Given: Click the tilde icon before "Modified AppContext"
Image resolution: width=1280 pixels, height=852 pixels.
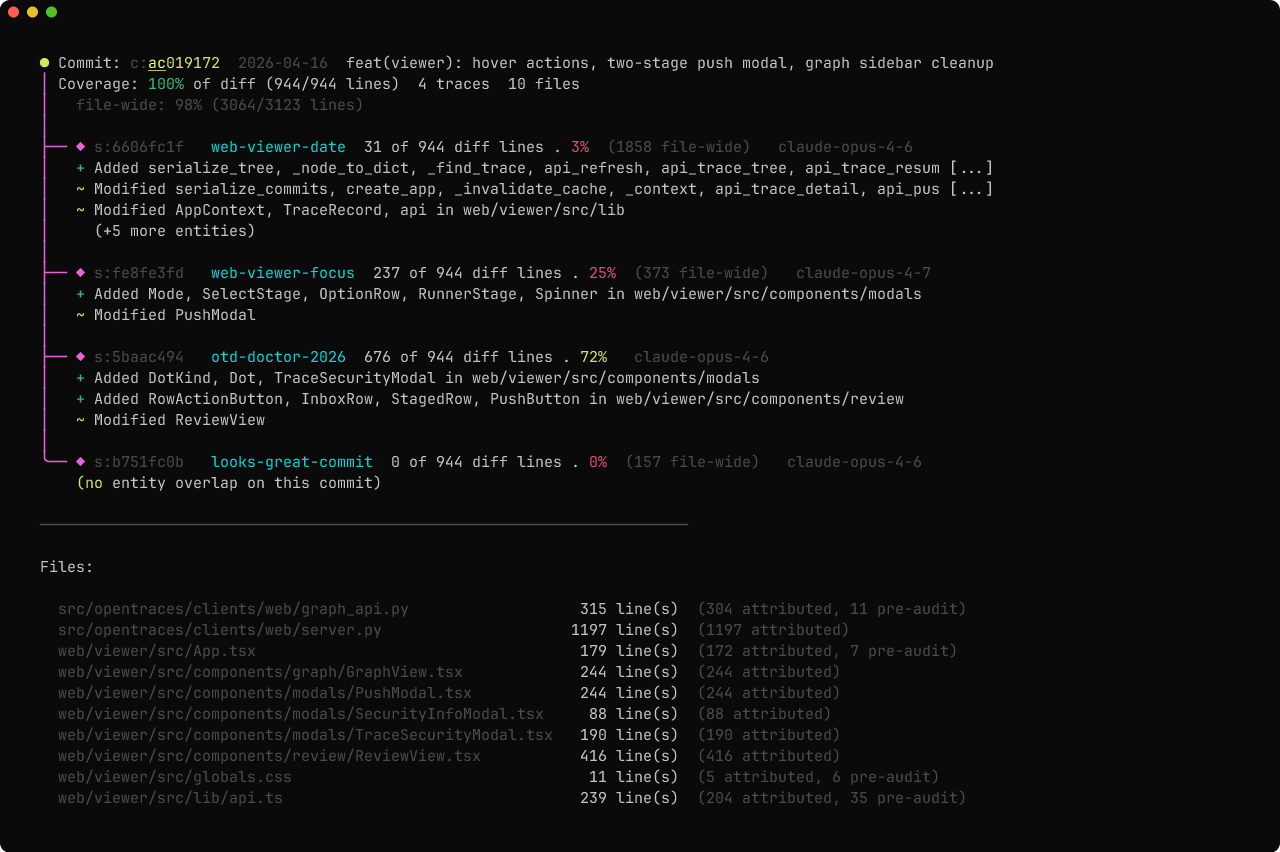Looking at the screenshot, I should [78, 209].
